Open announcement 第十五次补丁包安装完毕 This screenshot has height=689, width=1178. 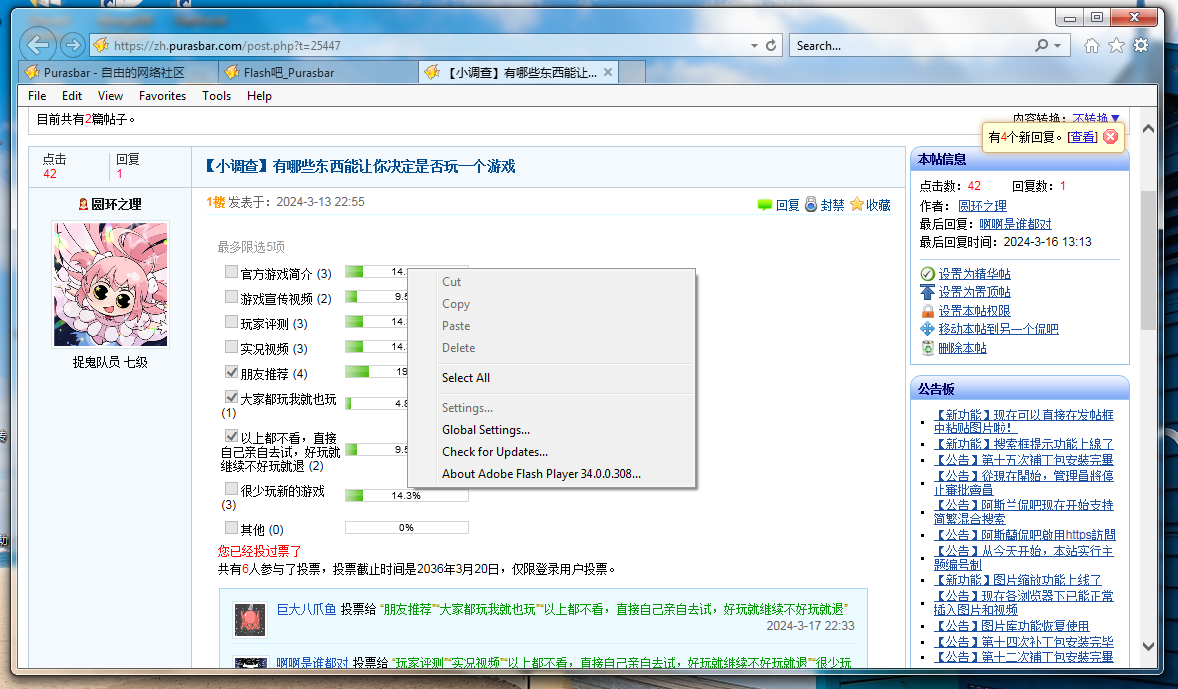[x=1023, y=460]
